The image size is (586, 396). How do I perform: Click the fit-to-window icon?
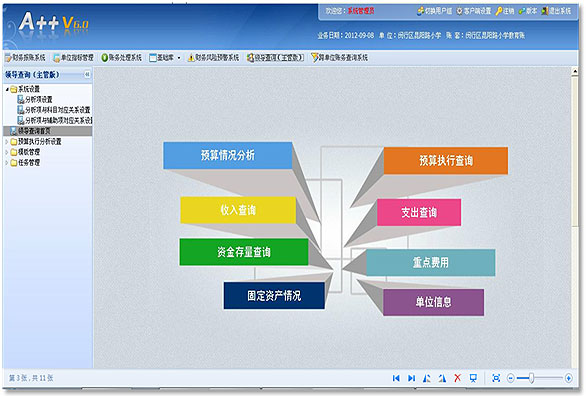pos(496,378)
